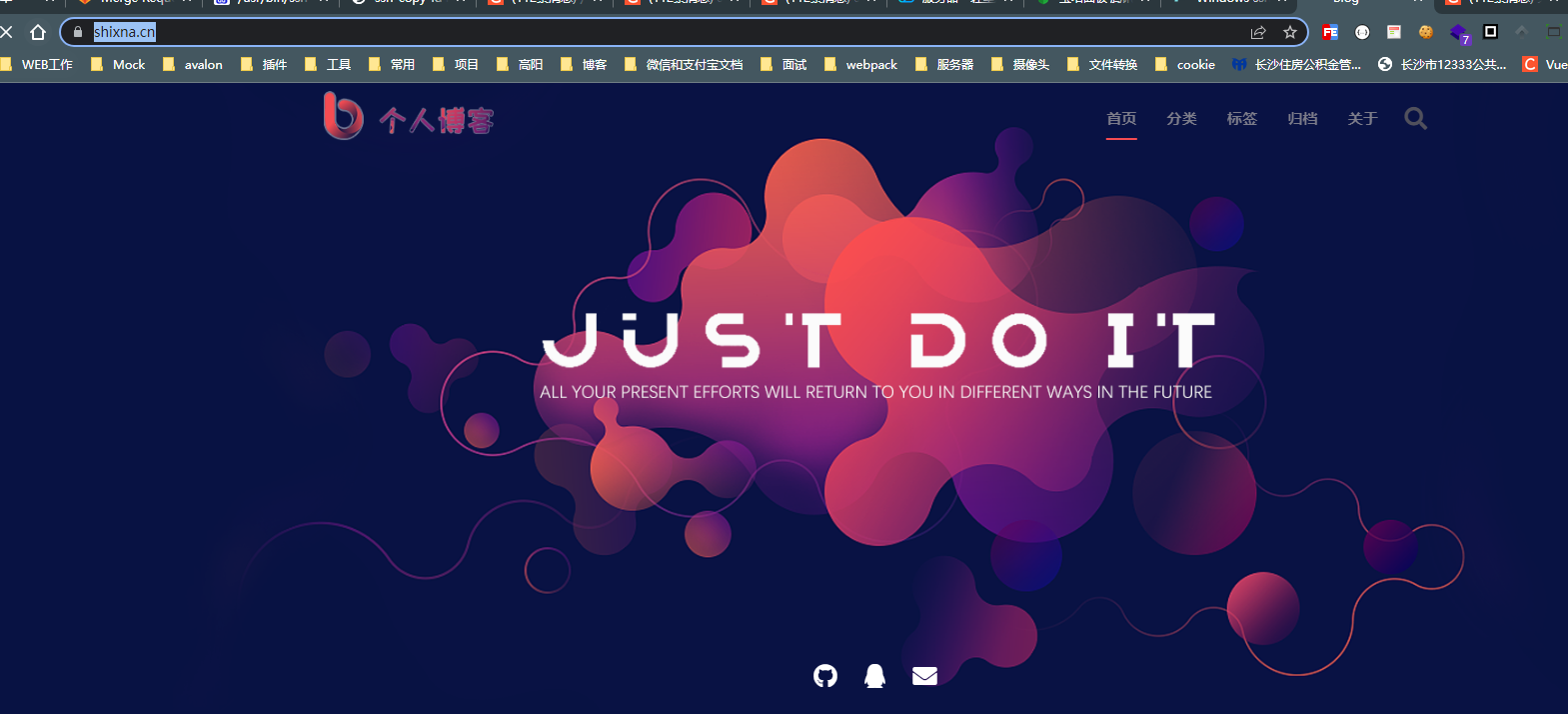Expand the 微信和支付宝文档 bookmark folder
1568x714 pixels.
684,64
